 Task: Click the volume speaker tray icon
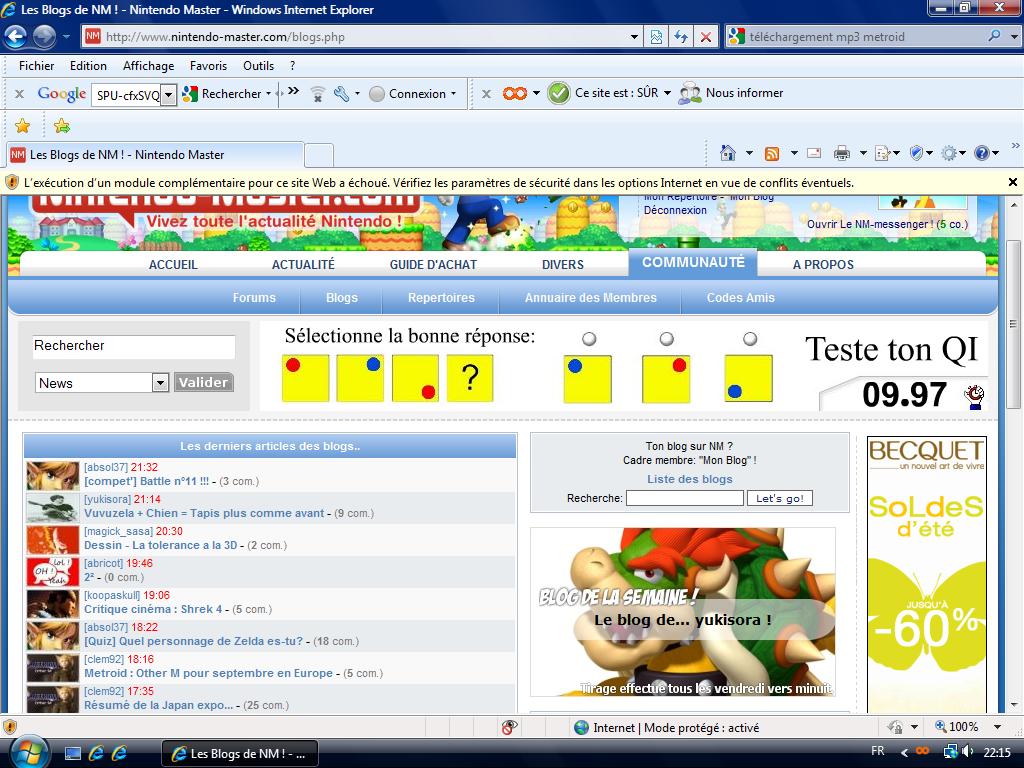click(x=967, y=752)
